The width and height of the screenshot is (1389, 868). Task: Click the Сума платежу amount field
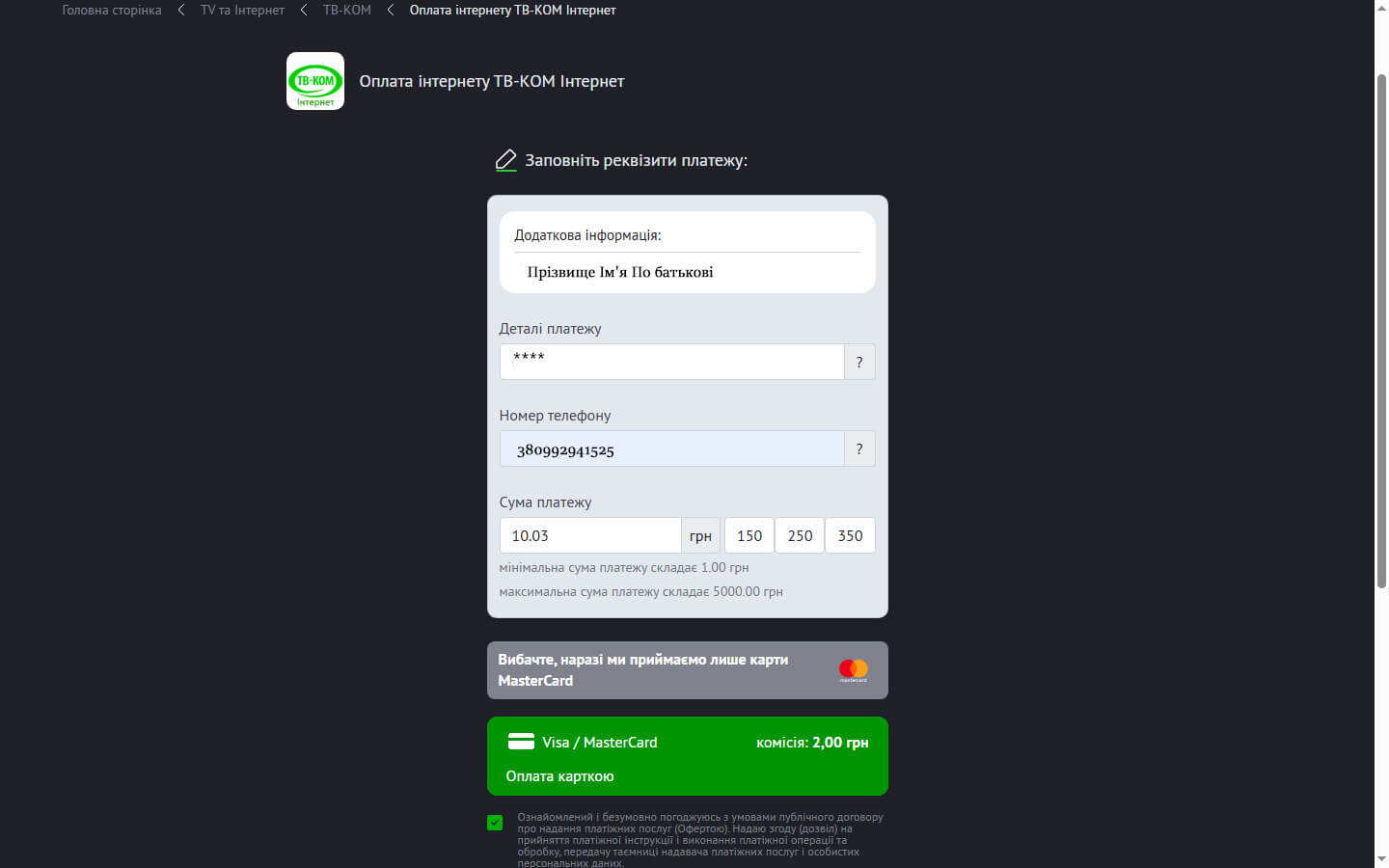click(x=590, y=535)
